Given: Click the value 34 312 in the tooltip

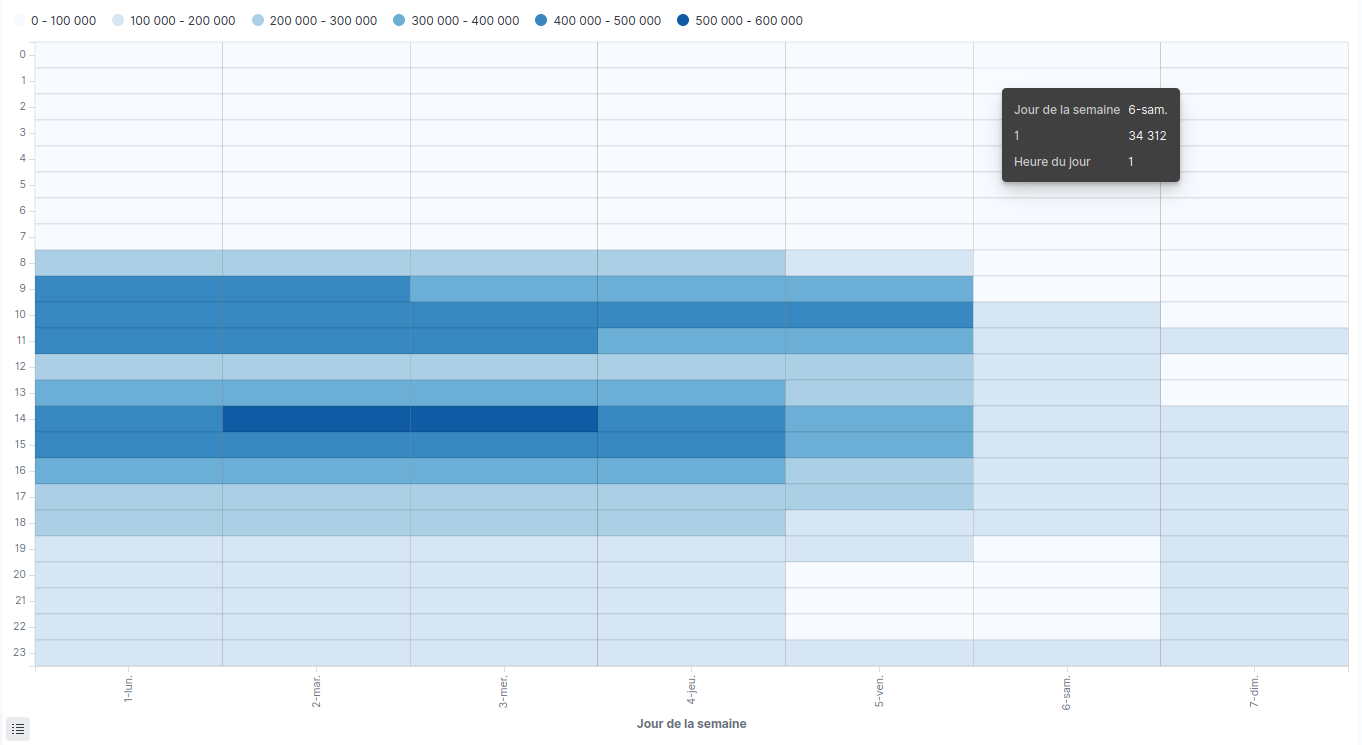Looking at the screenshot, I should [1147, 136].
